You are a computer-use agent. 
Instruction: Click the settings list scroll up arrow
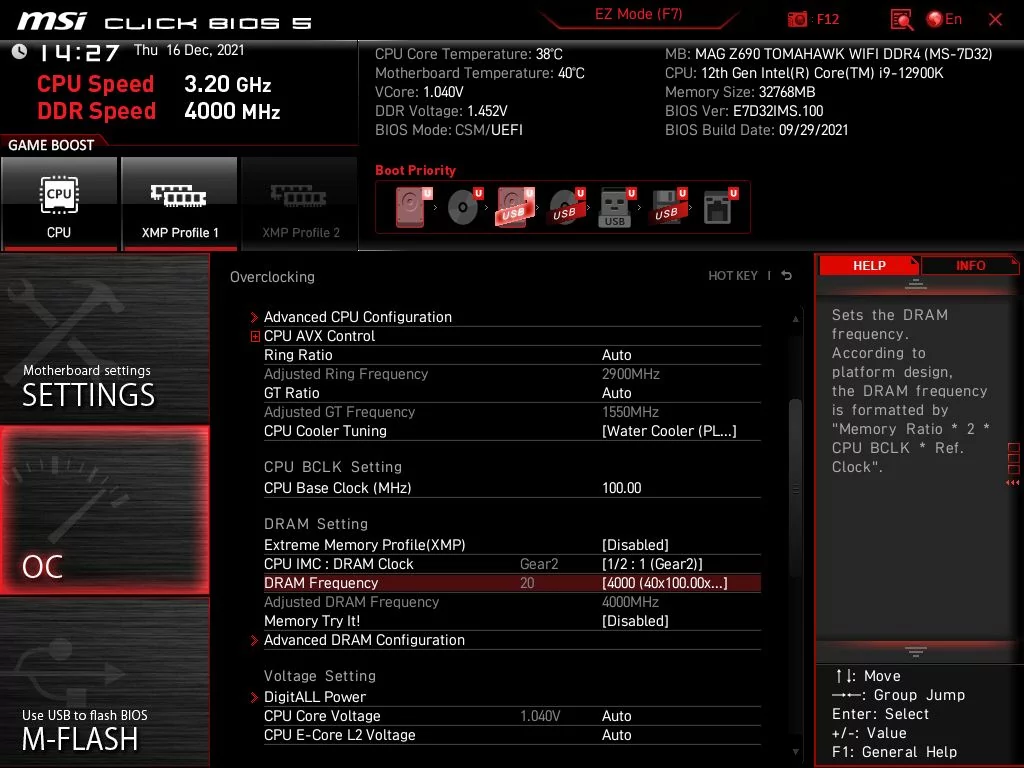795,319
